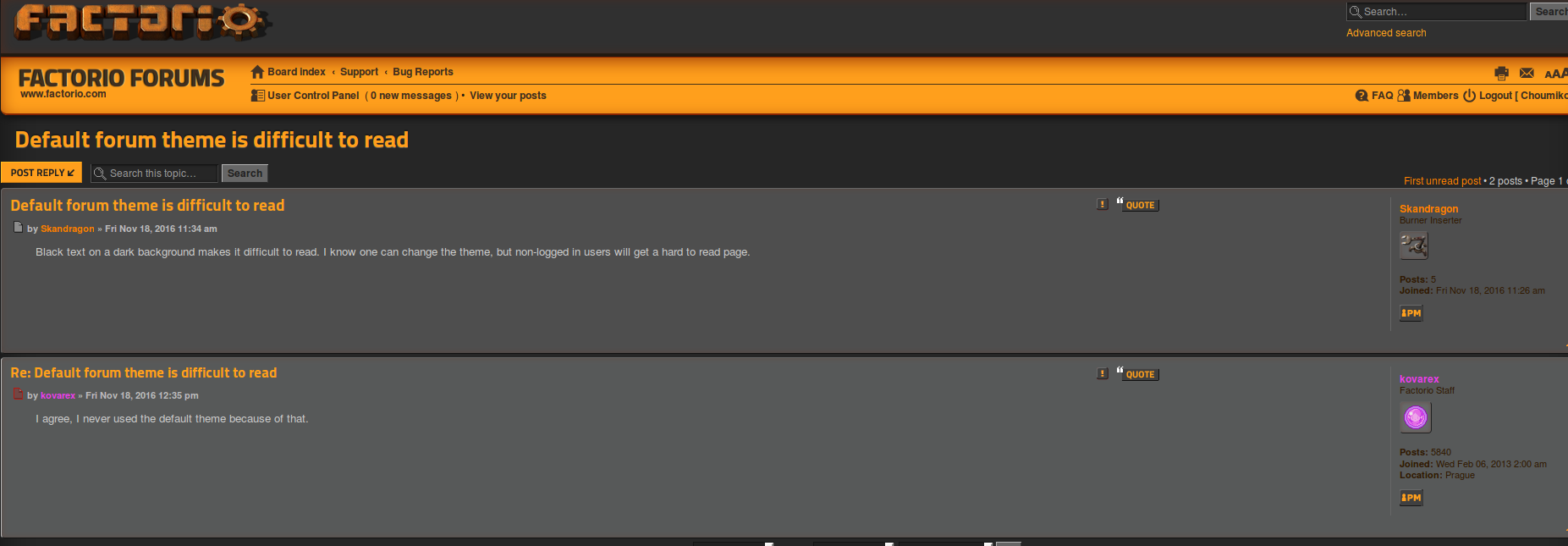Open User Control Panel
This screenshot has height=546, width=1568.
313,96
